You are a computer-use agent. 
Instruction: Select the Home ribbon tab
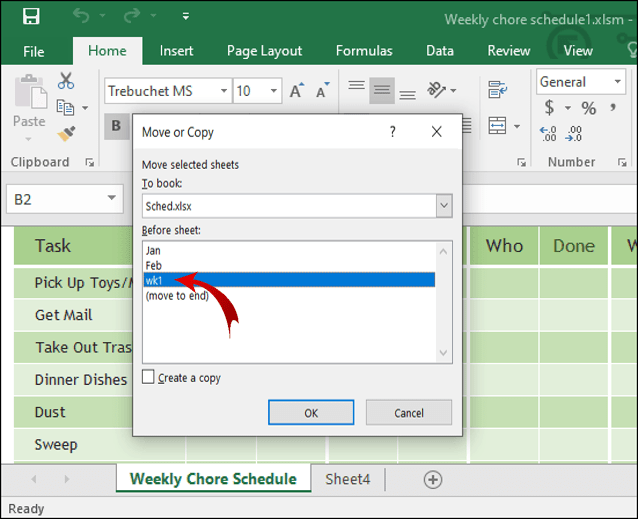[x=107, y=51]
